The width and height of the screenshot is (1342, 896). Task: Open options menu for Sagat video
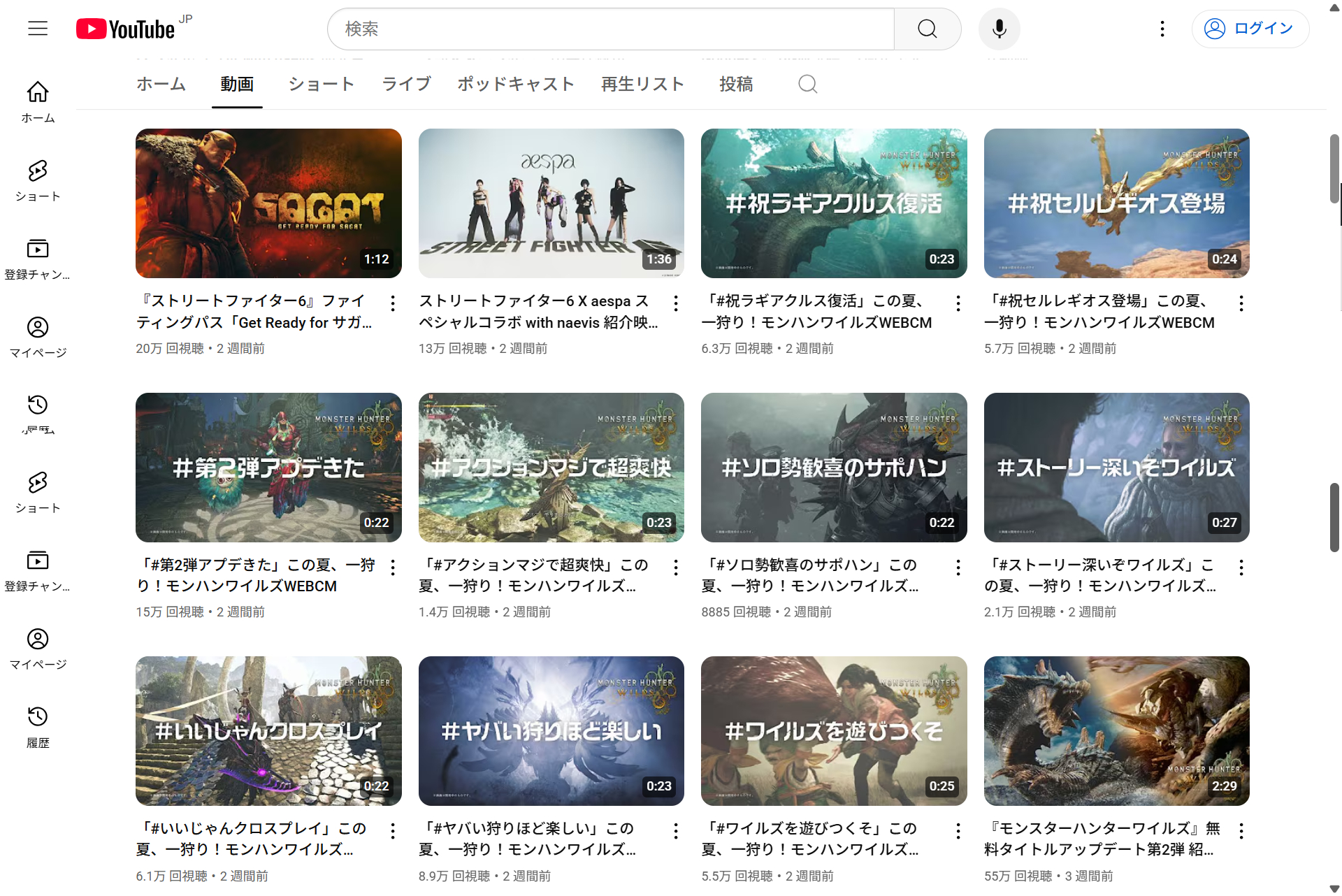[x=393, y=303]
